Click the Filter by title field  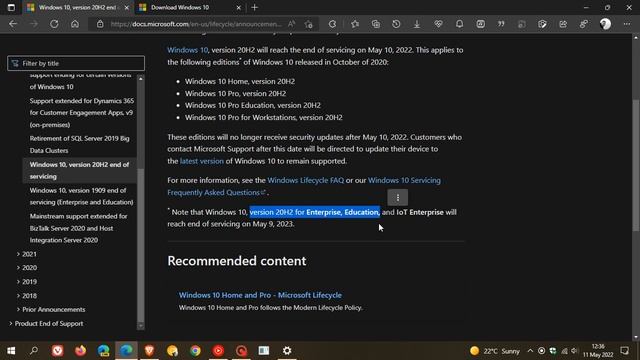[x=76, y=63]
